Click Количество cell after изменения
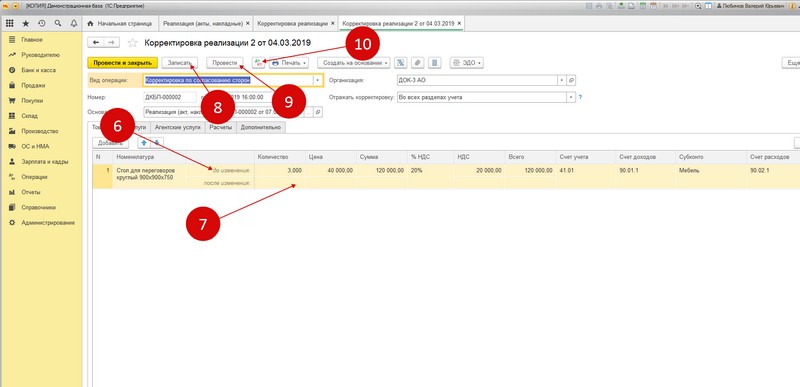The height and width of the screenshot is (387, 800). [280, 183]
